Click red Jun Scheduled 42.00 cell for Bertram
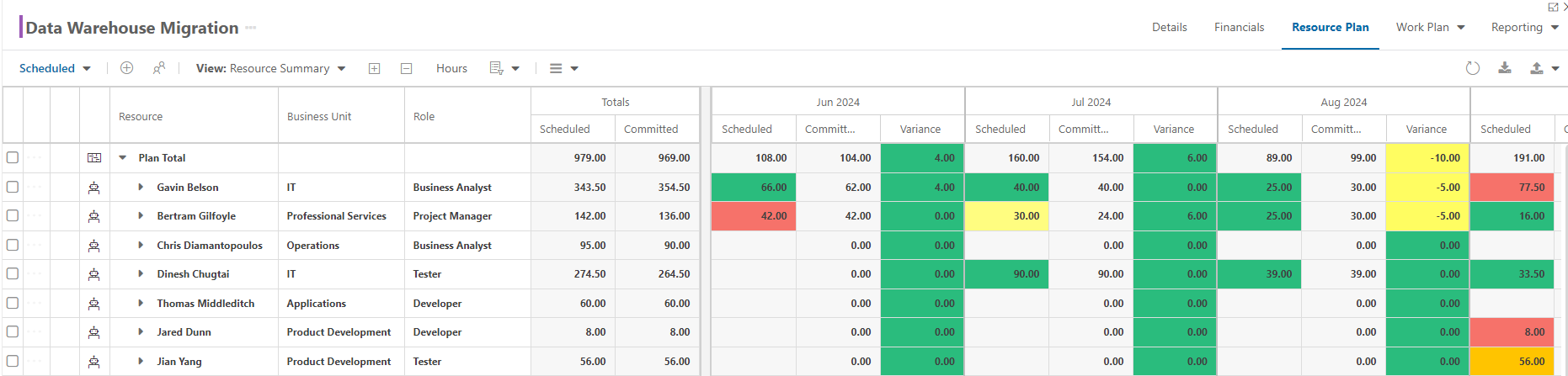The image size is (1568, 376). point(754,216)
